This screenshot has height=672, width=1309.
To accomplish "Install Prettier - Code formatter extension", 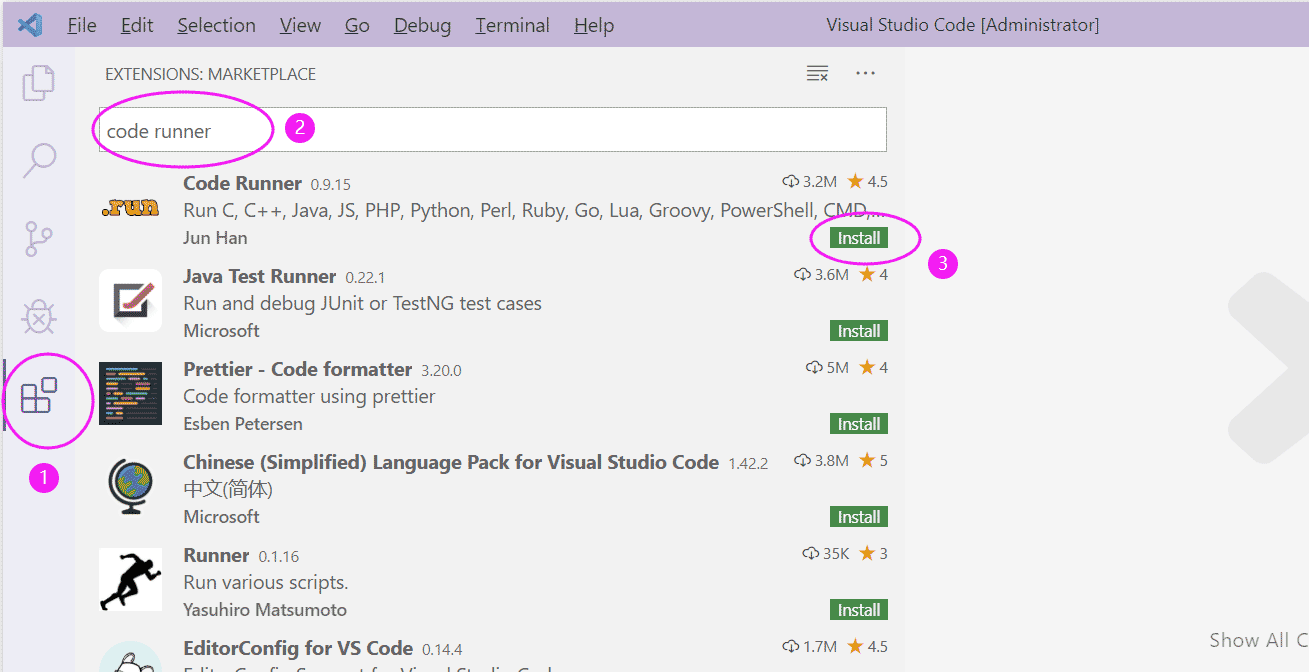I will (859, 424).
